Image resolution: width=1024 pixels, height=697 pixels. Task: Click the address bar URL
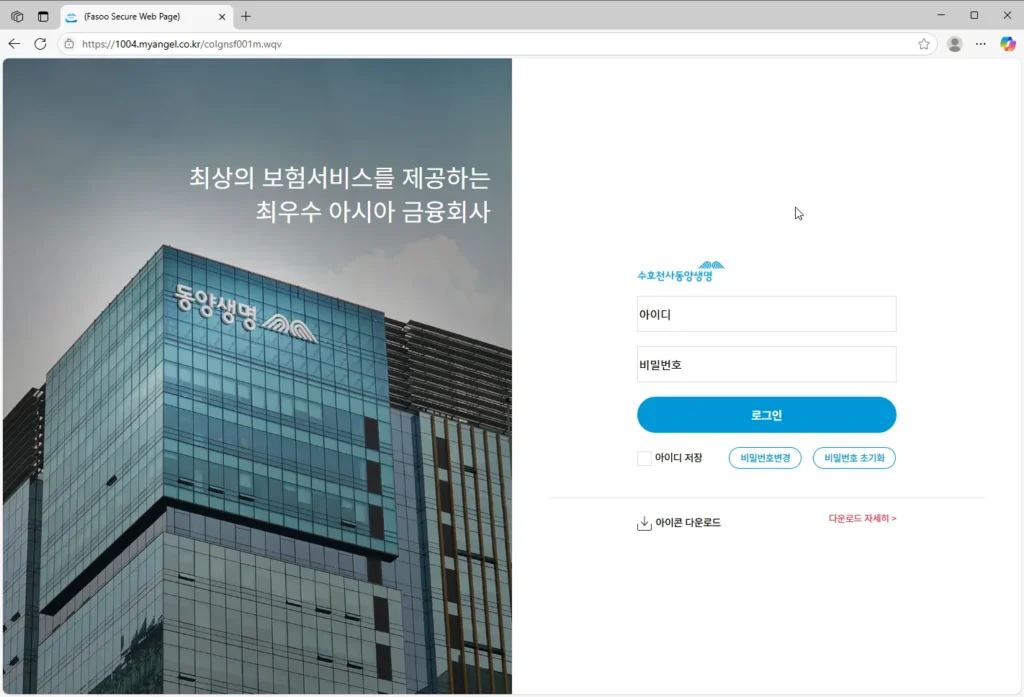[182, 44]
